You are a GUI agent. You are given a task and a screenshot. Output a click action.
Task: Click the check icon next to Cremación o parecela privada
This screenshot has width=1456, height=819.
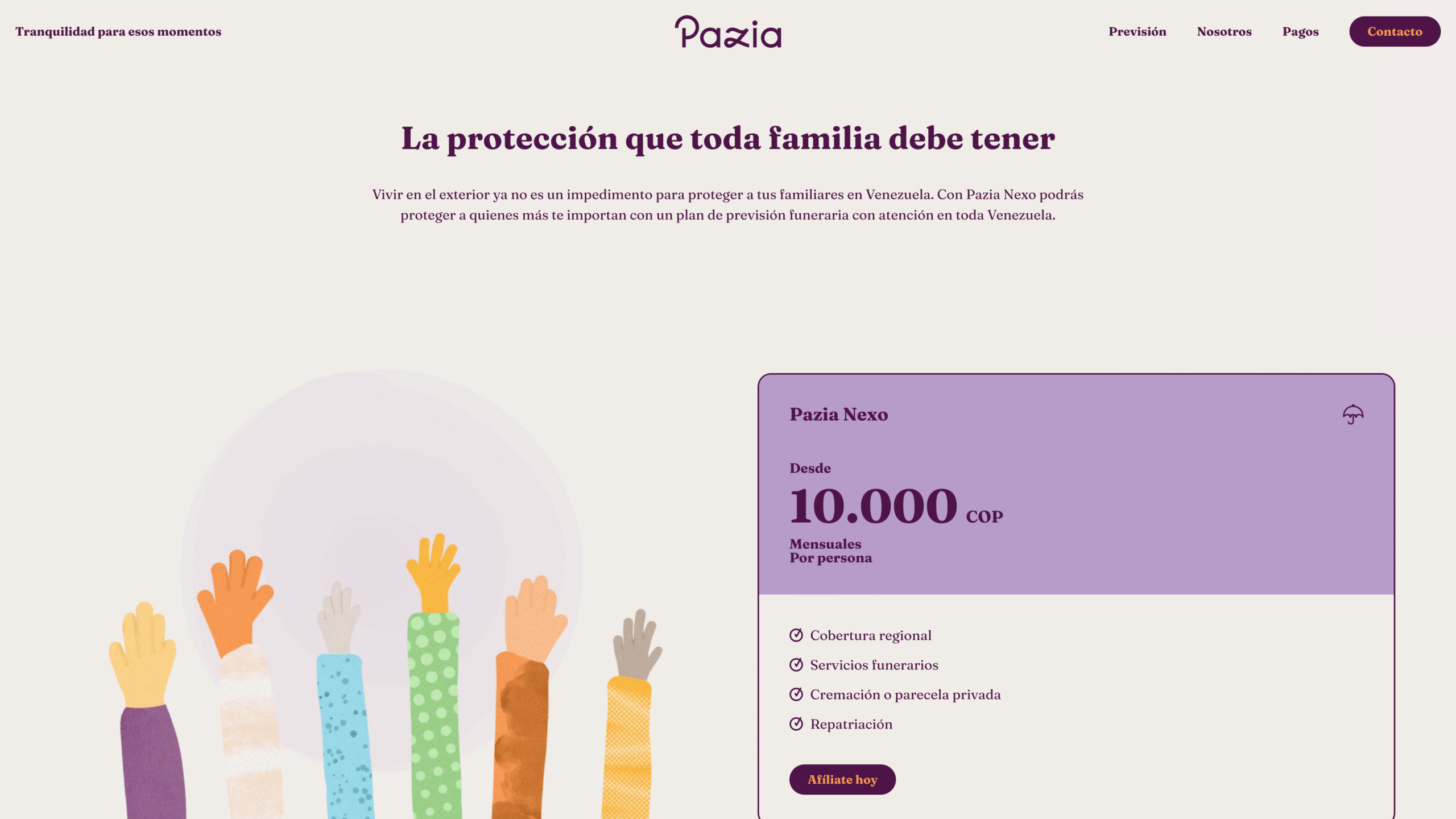796,694
